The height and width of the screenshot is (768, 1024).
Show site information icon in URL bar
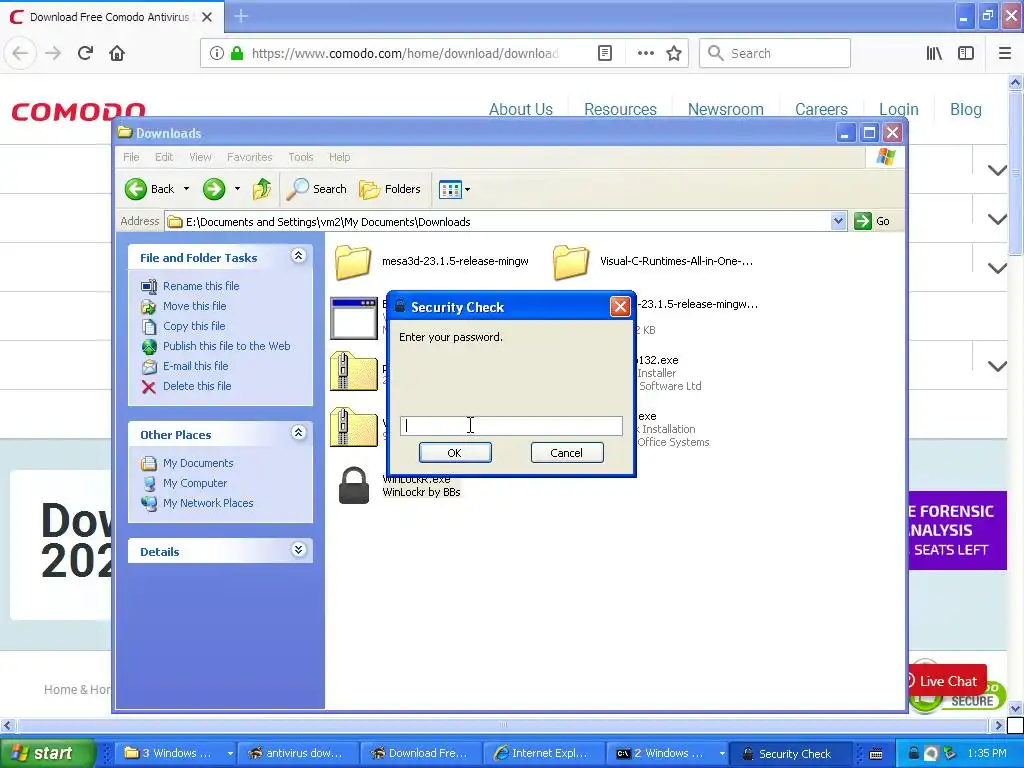[216, 53]
